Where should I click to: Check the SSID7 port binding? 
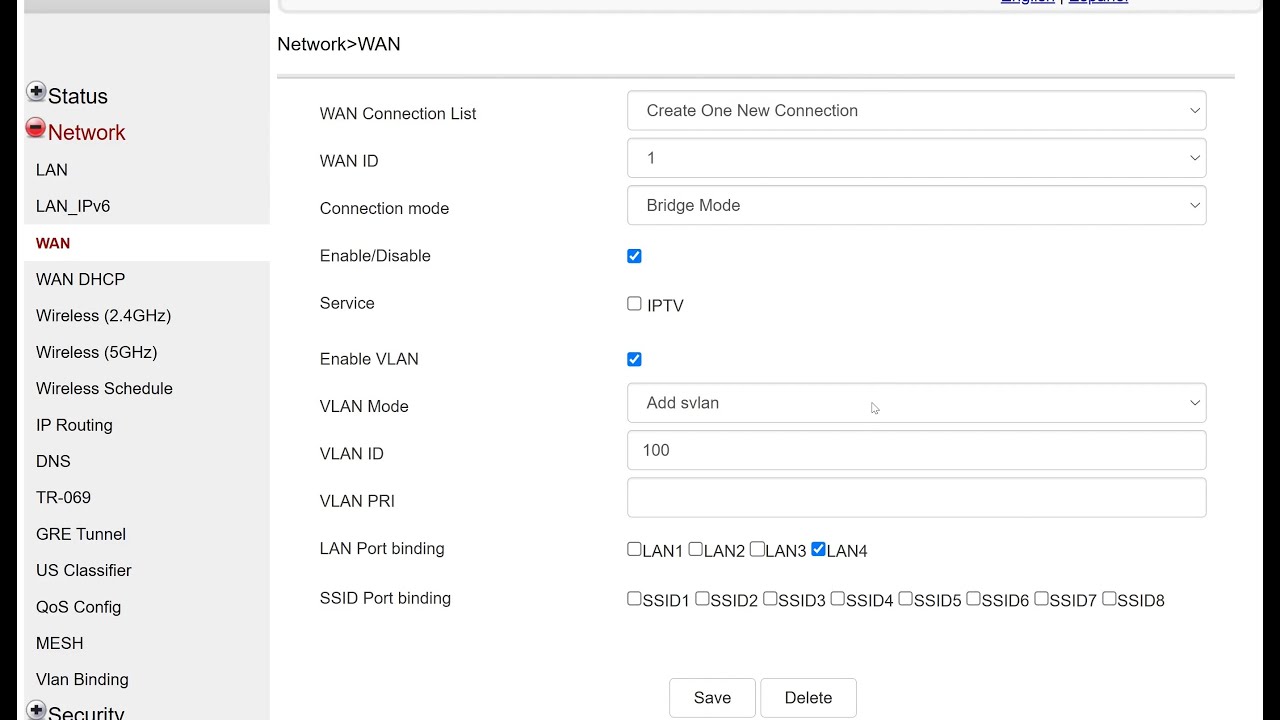[x=1041, y=599]
